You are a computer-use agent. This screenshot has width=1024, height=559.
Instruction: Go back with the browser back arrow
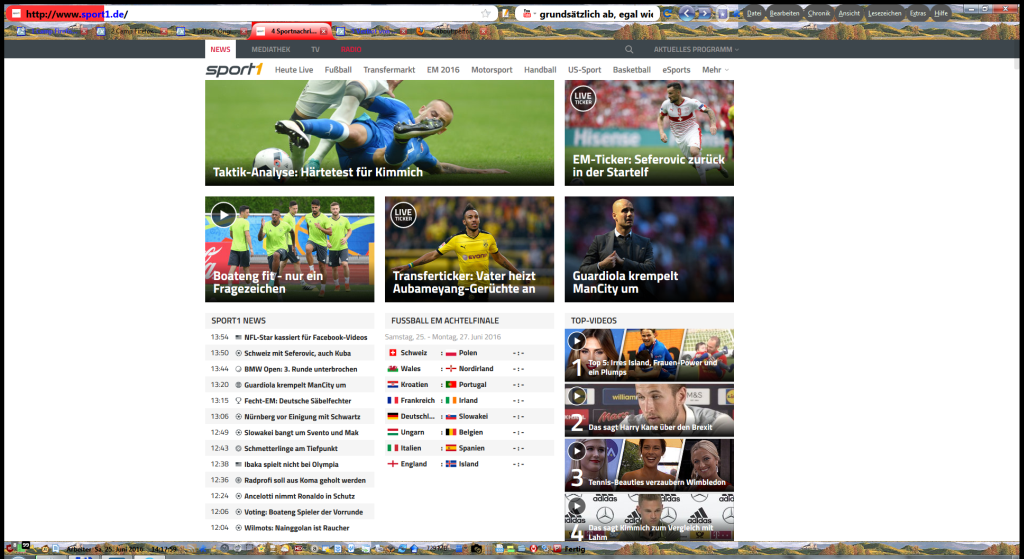[x=686, y=13]
